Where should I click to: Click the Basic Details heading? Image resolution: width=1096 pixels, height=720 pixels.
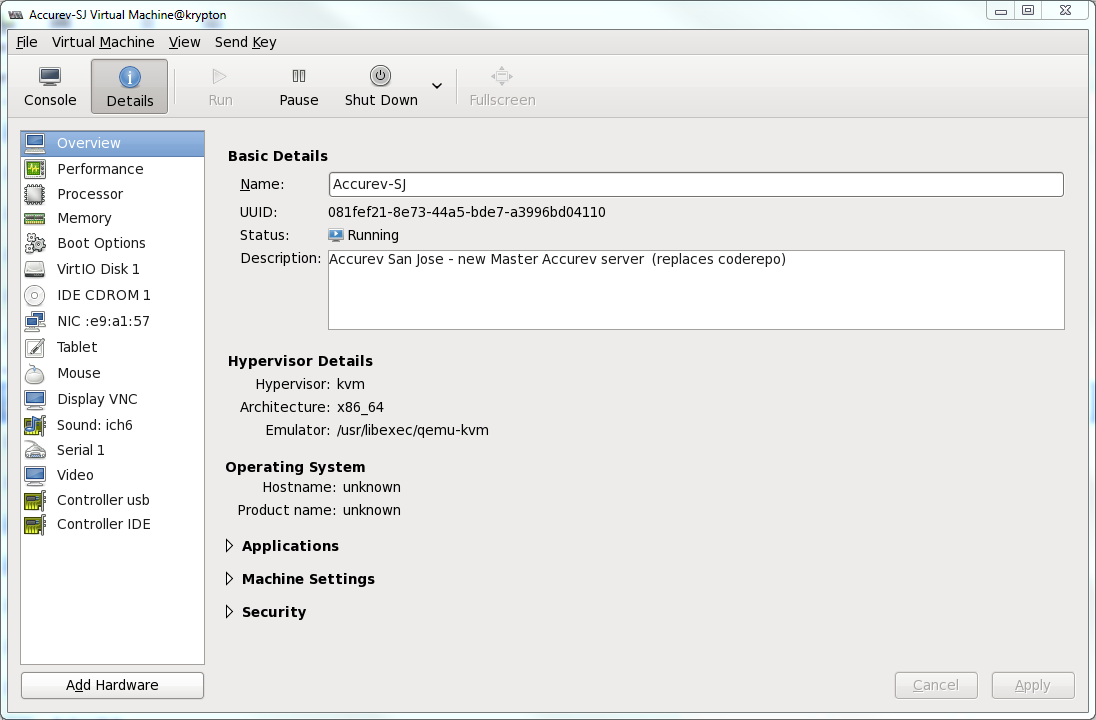click(x=277, y=156)
